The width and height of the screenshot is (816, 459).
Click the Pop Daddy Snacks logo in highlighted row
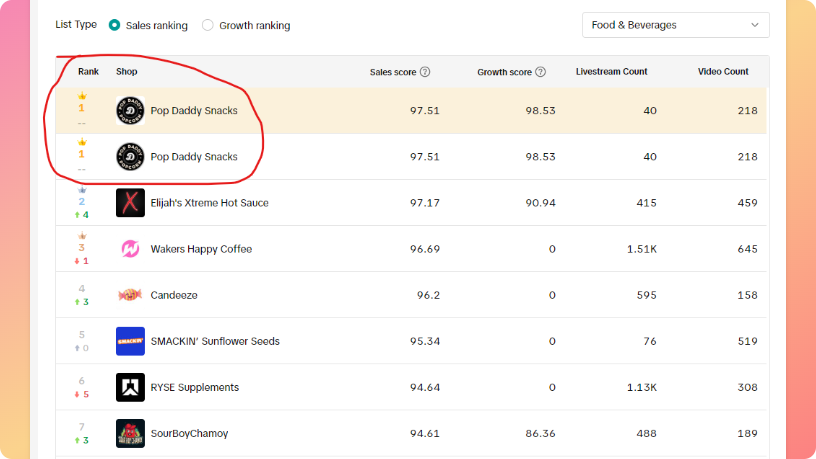130,110
